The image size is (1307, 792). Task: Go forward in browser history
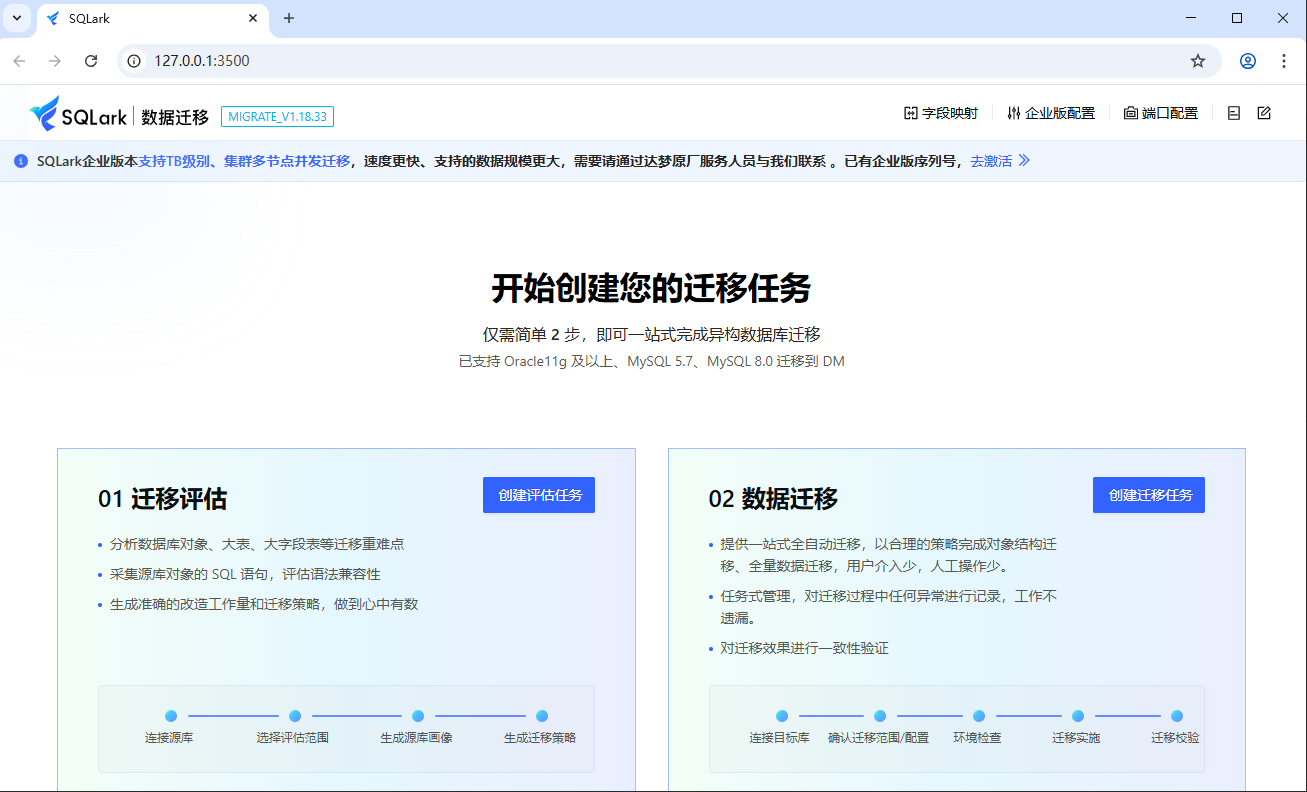(x=55, y=61)
